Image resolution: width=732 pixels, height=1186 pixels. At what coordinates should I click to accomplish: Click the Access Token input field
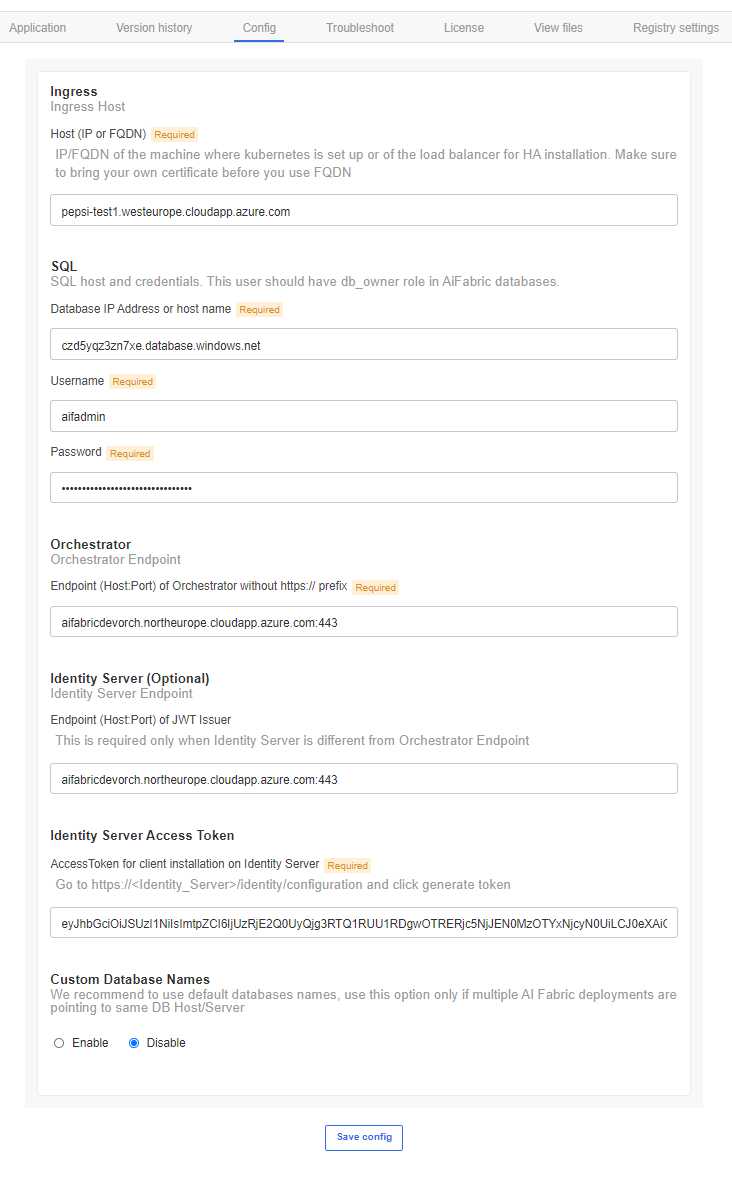coord(363,922)
